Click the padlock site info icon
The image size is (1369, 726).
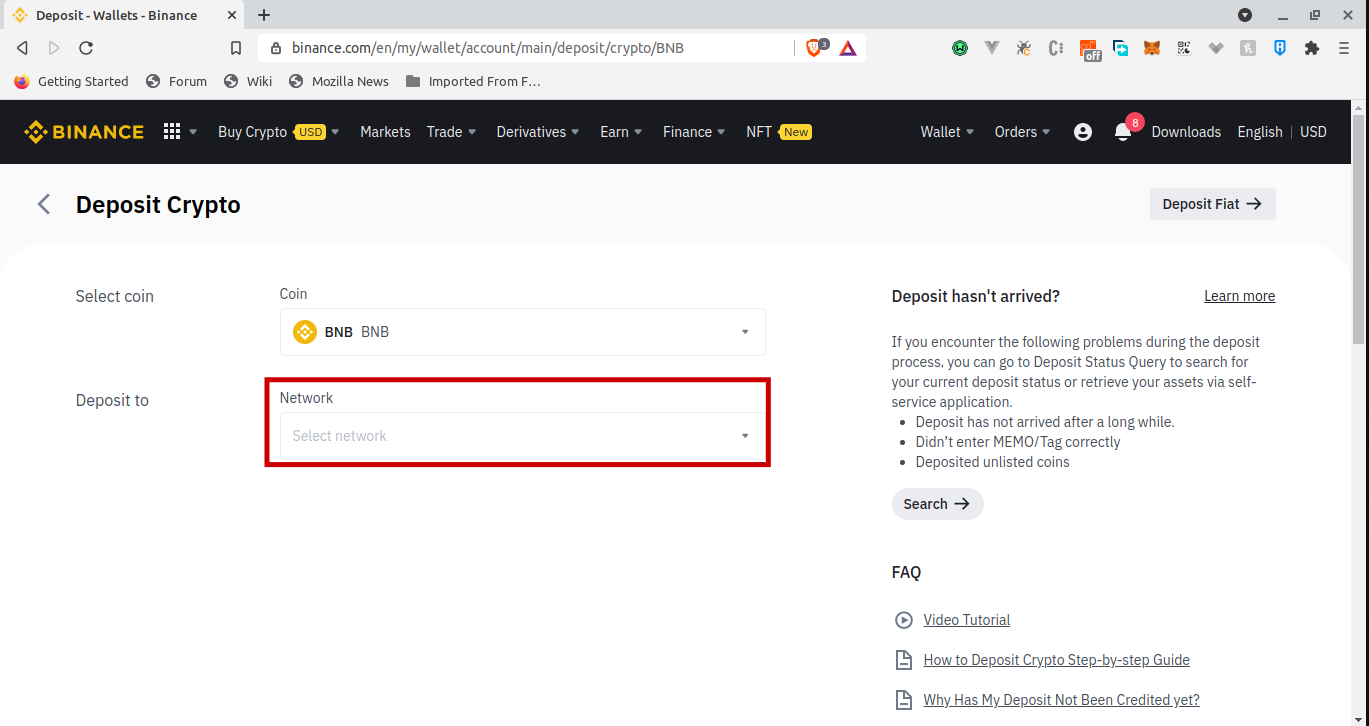276,48
